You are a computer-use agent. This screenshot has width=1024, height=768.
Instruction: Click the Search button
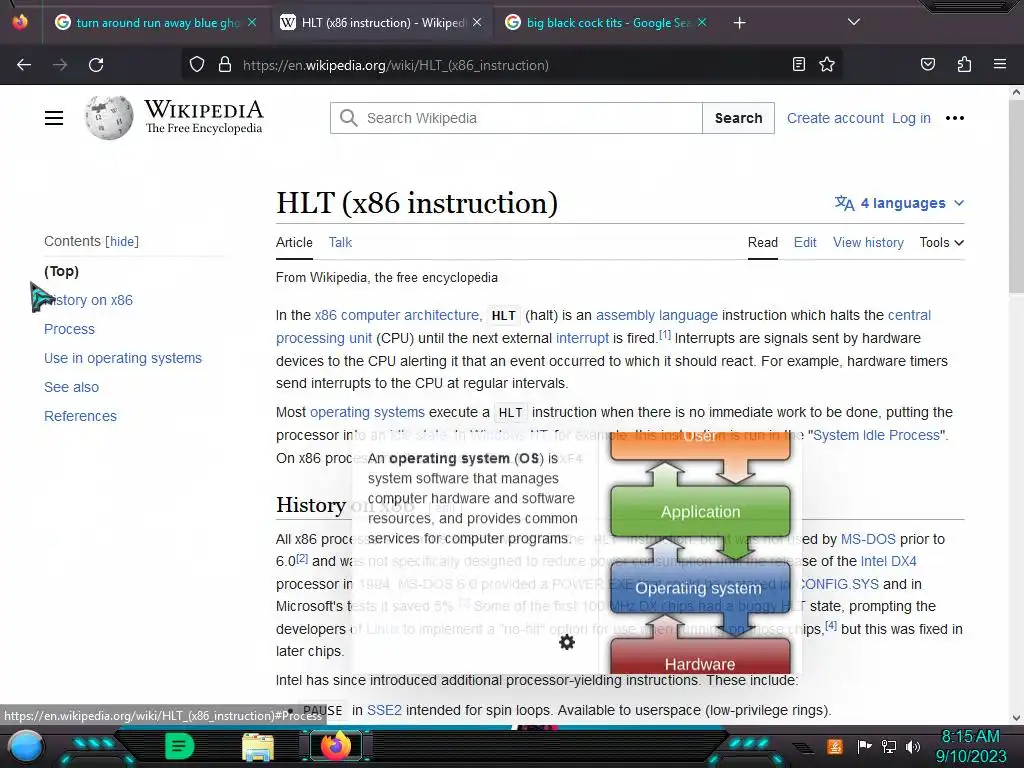[739, 118]
